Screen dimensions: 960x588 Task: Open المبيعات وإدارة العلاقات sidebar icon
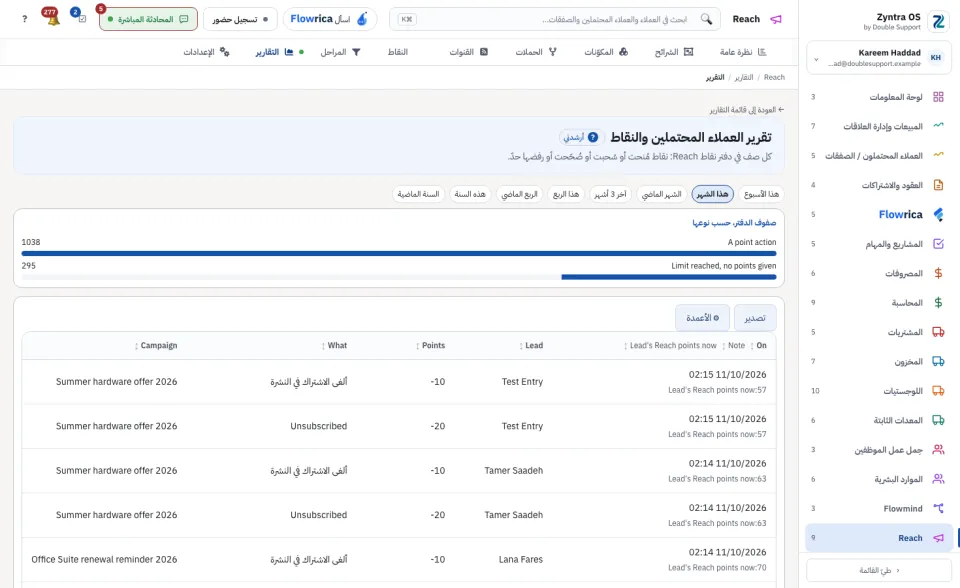938,126
